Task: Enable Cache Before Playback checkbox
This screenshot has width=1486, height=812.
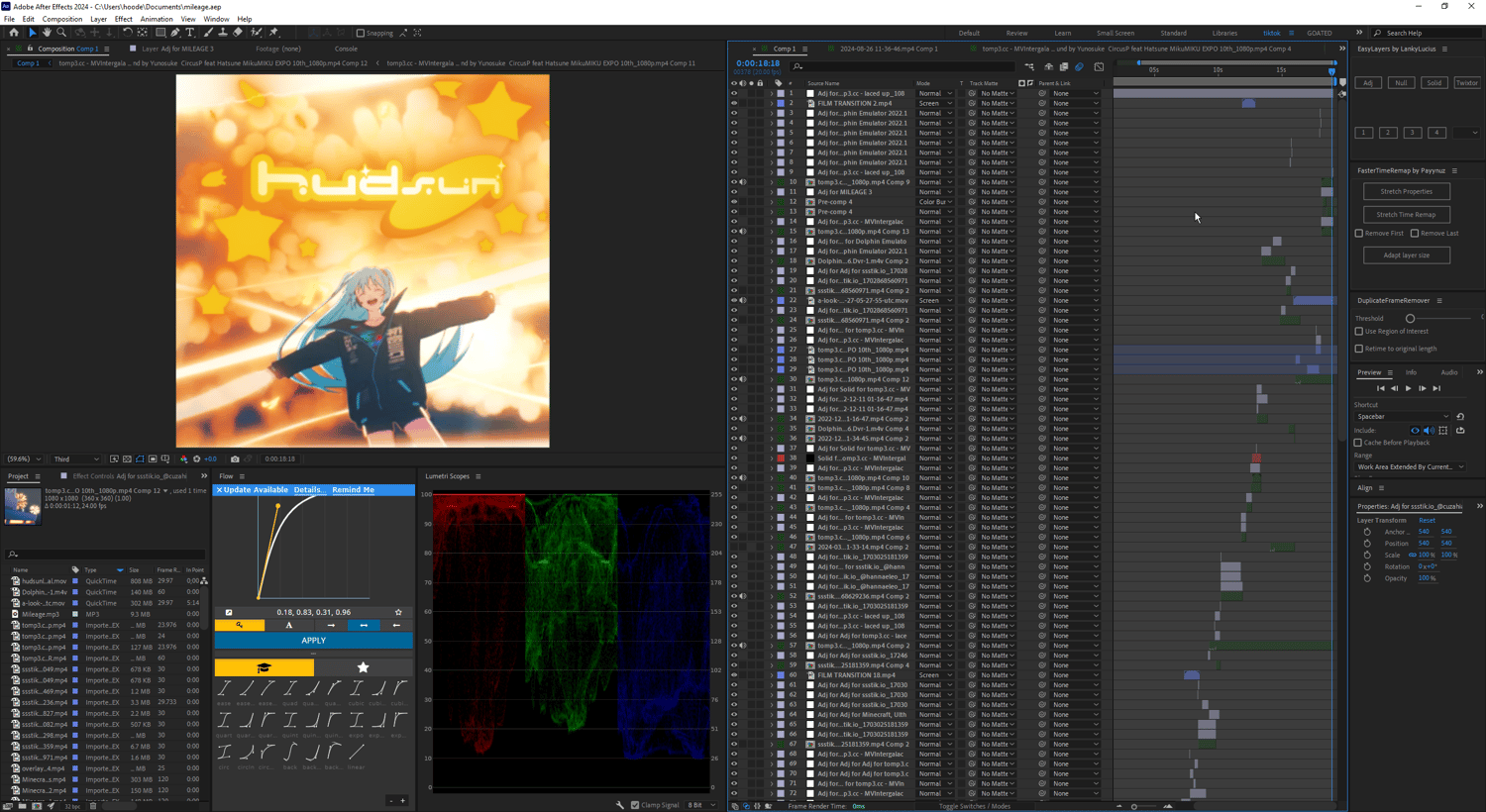Action: 1358,443
